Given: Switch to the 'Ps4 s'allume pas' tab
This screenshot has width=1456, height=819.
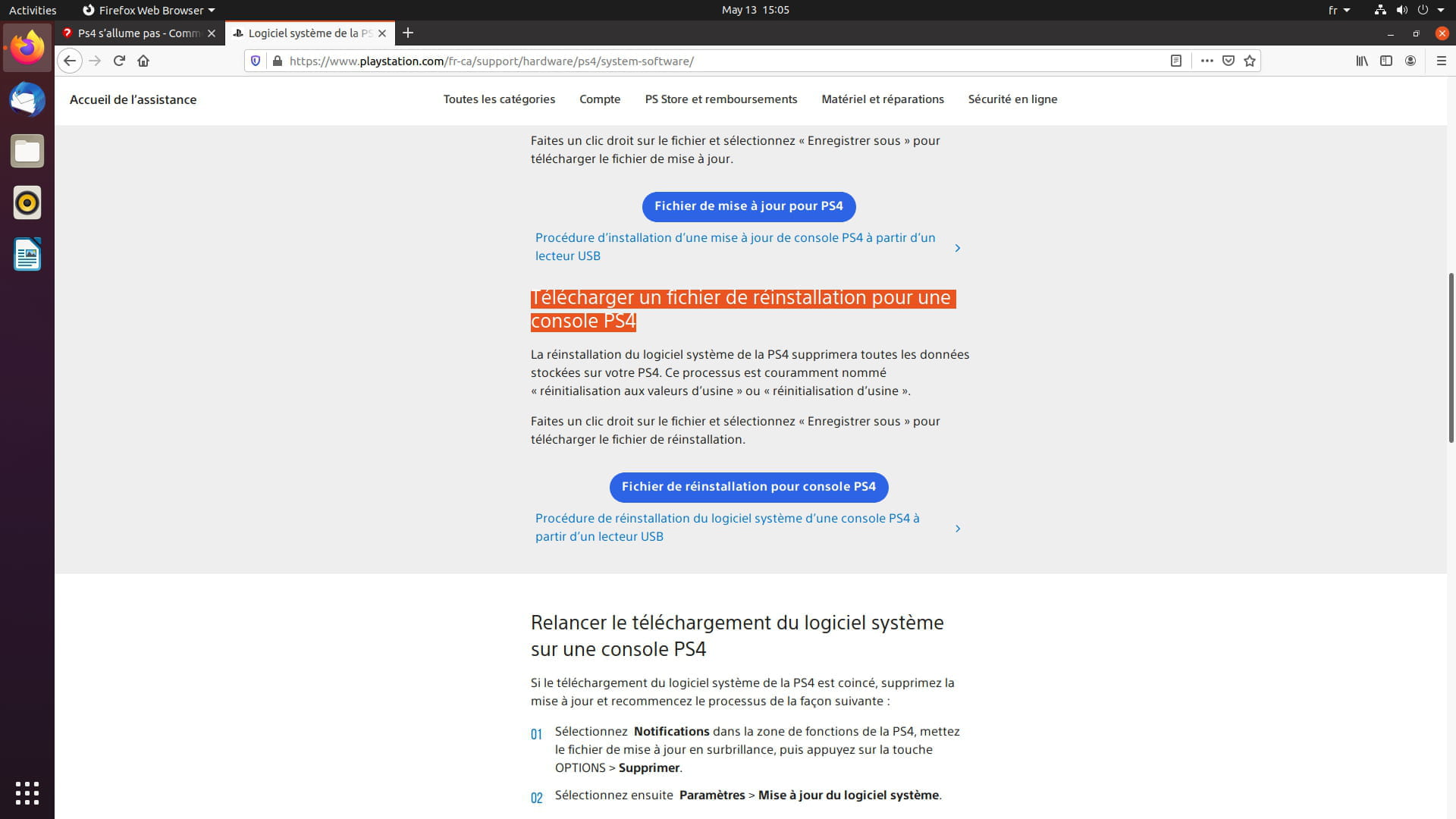Looking at the screenshot, I should (x=139, y=33).
